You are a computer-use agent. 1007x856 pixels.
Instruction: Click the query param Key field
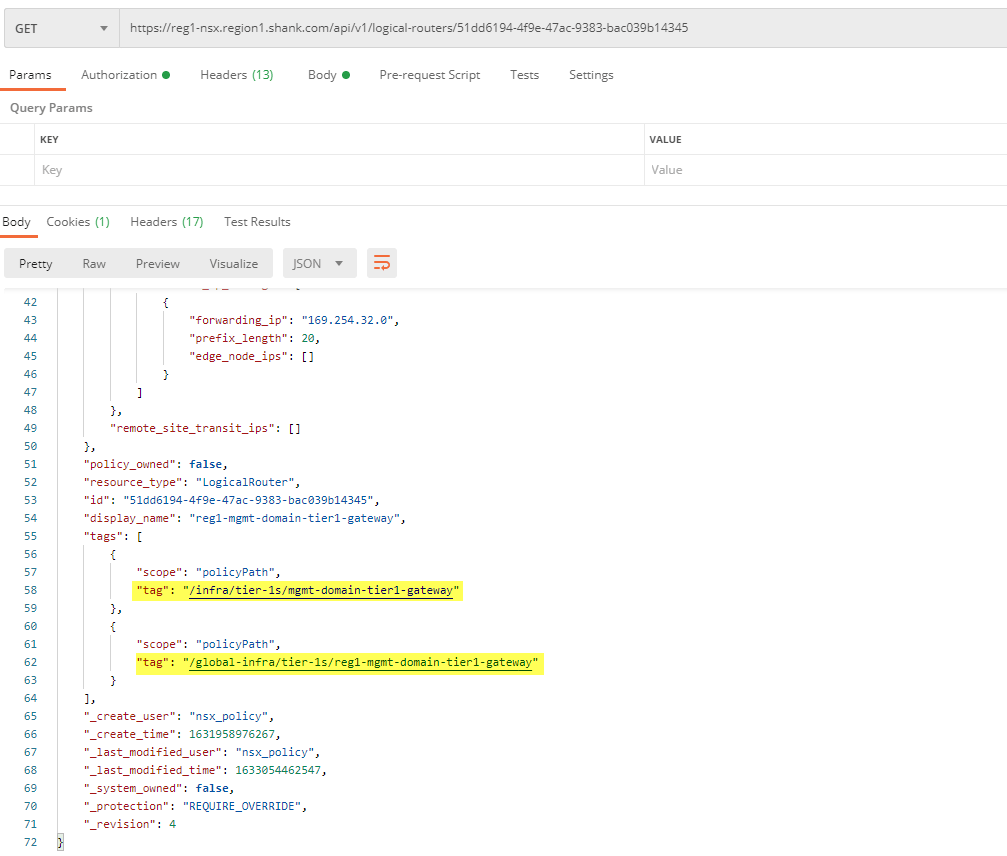(339, 170)
